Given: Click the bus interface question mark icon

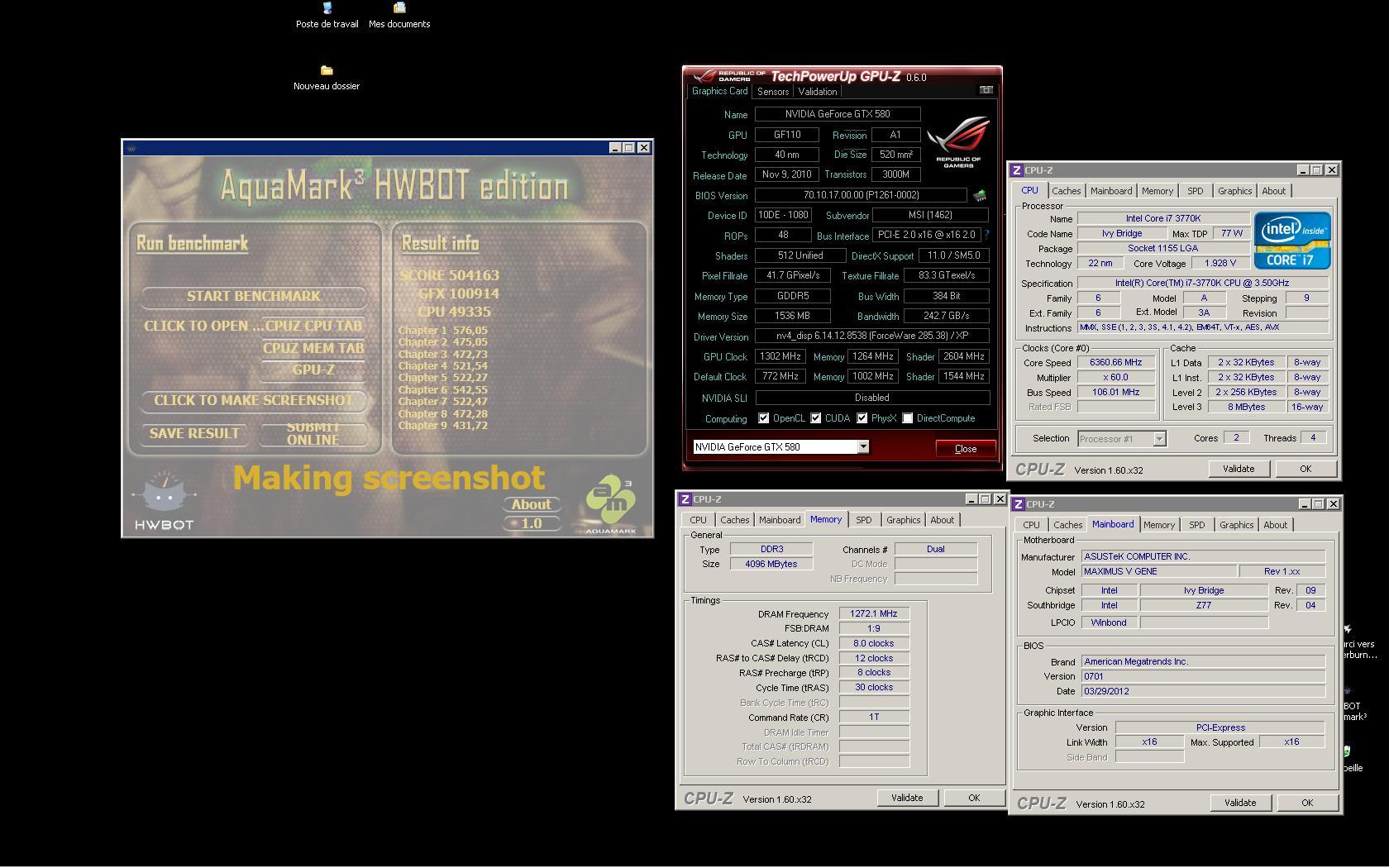Looking at the screenshot, I should click(986, 235).
